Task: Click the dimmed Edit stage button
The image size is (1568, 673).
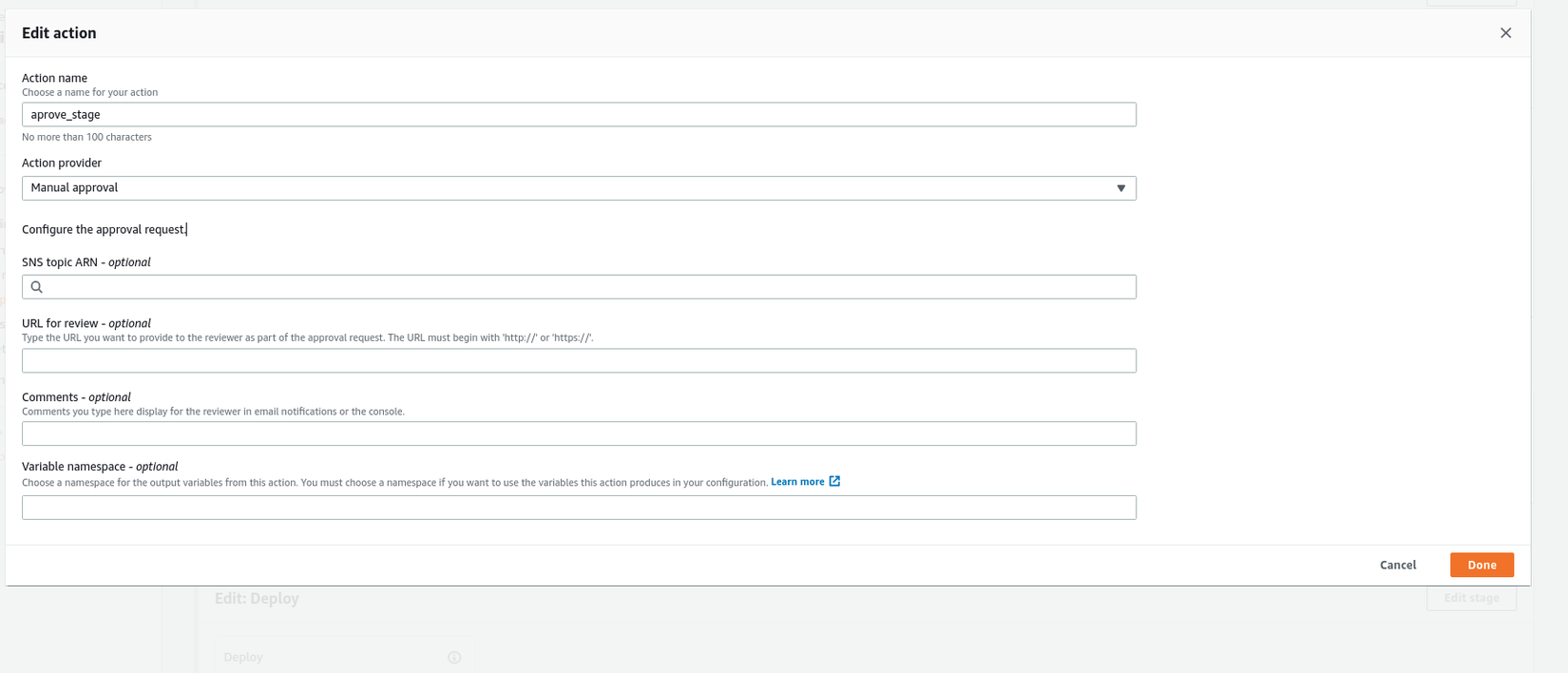Action: point(1471,598)
